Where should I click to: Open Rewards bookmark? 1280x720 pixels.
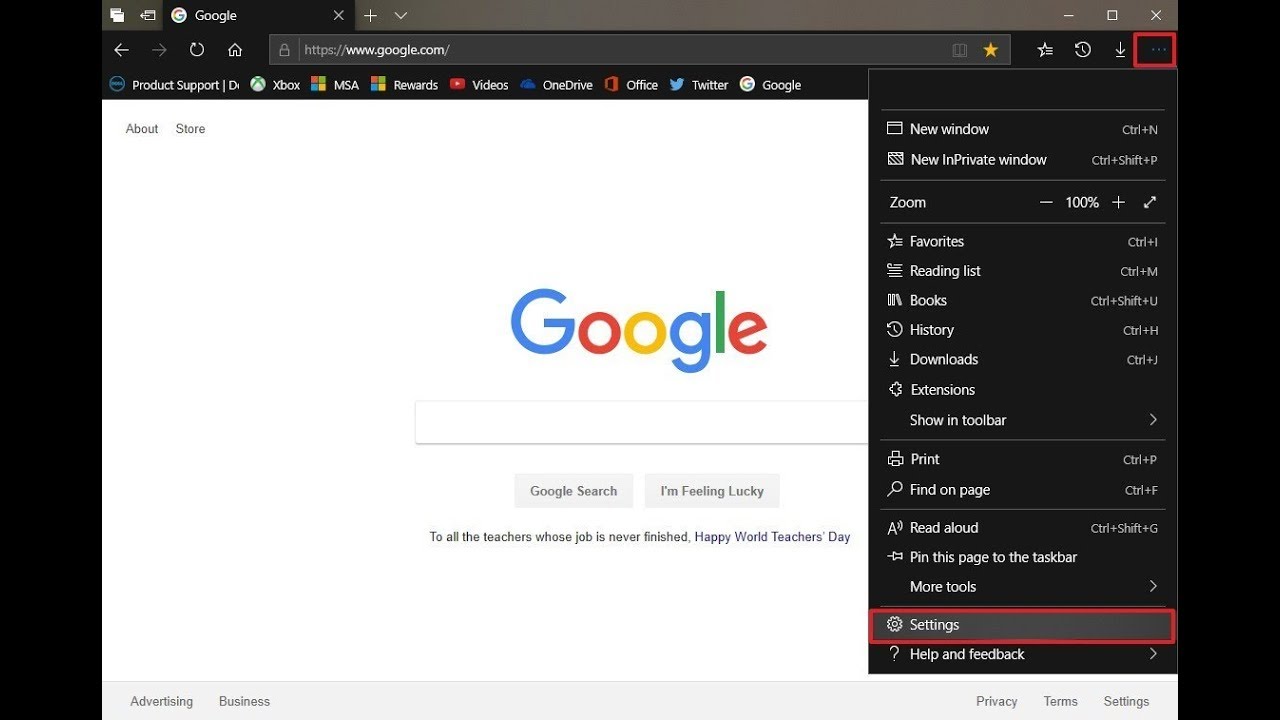pyautogui.click(x=404, y=85)
